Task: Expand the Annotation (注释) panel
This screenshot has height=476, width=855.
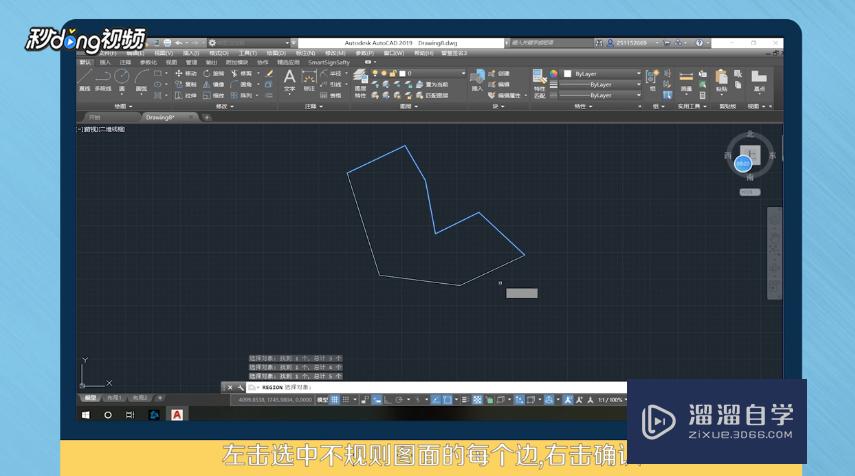Action: [x=314, y=106]
